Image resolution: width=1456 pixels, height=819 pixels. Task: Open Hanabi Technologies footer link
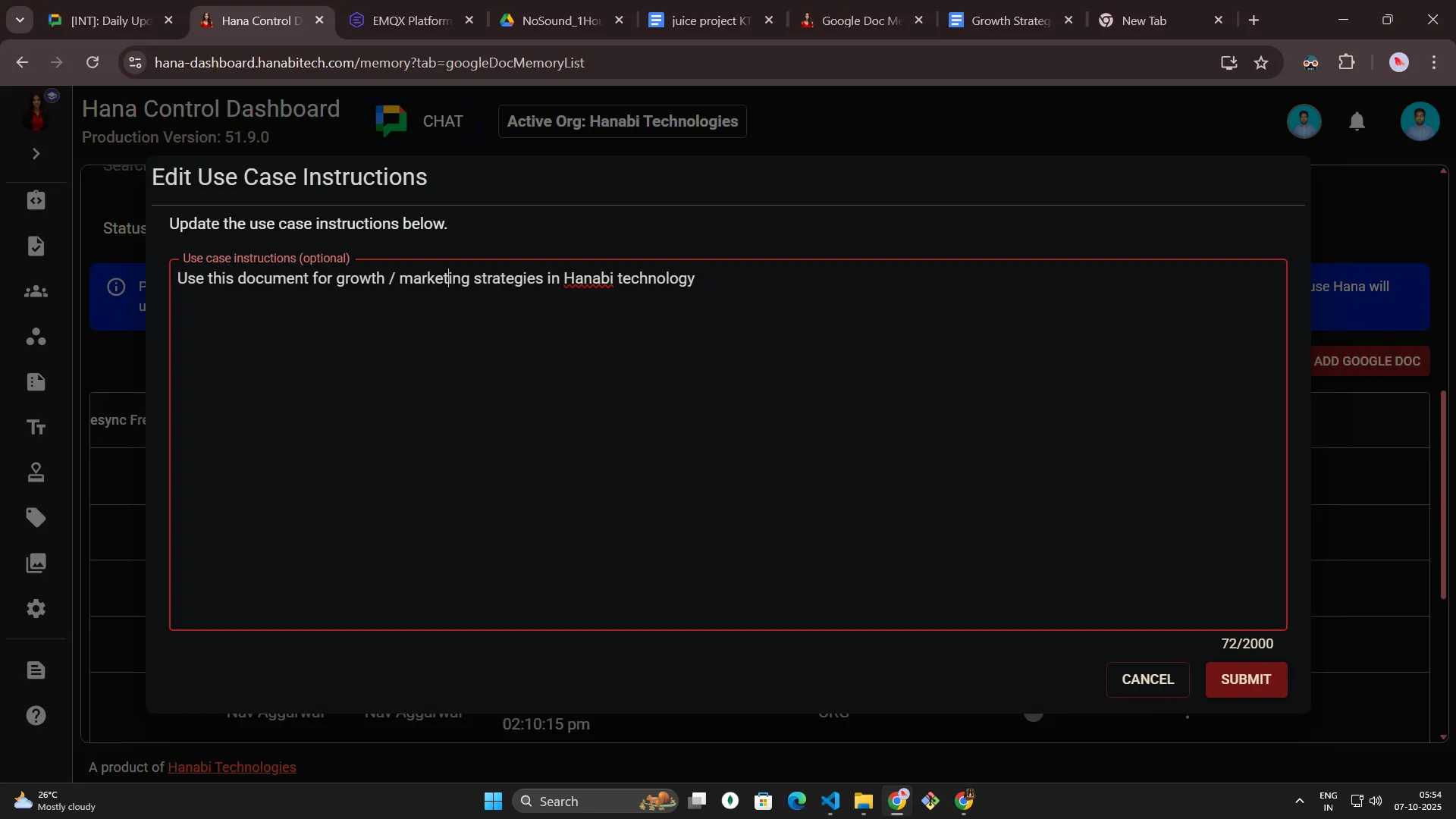[231, 767]
